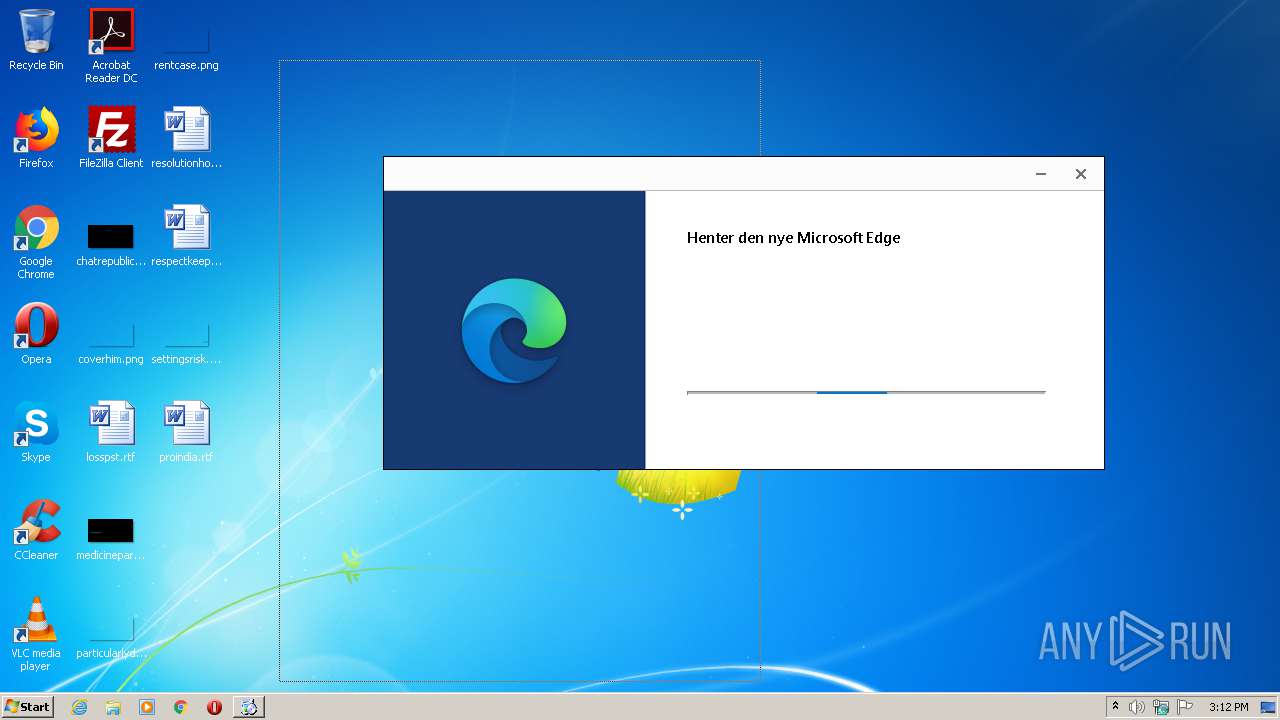Open the clock showing 3:12 PM

1228,707
